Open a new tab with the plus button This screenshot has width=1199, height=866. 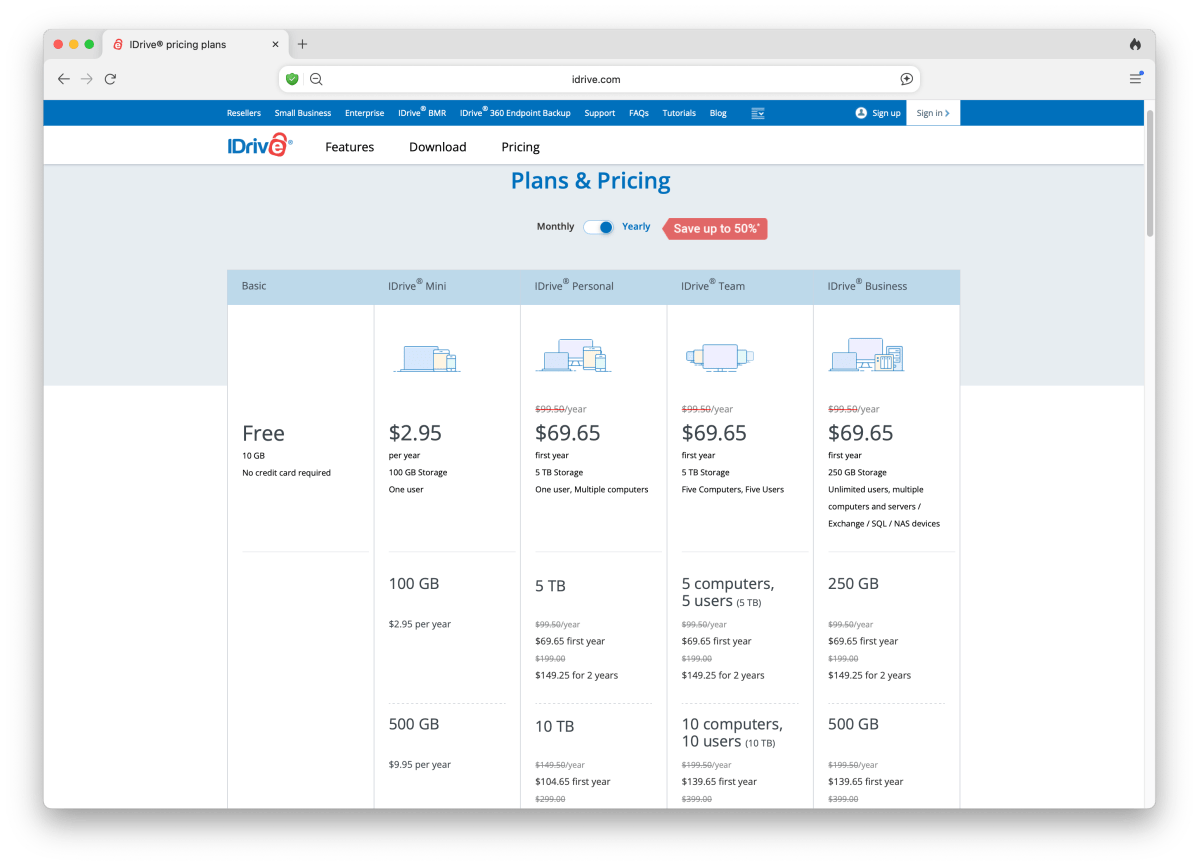[x=303, y=44]
